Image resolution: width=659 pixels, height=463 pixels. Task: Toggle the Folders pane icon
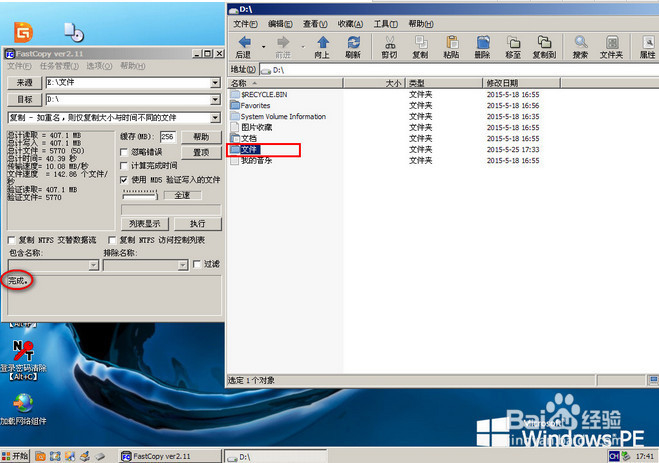point(612,47)
